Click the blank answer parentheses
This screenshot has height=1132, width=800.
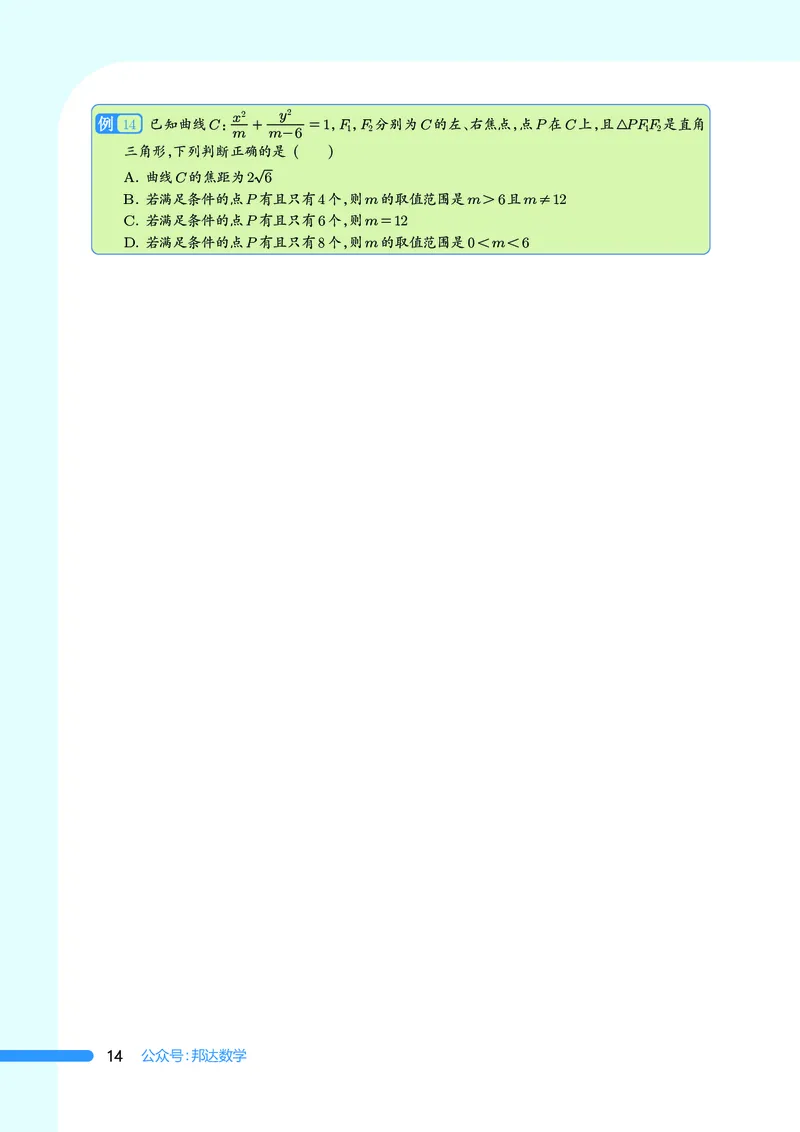(x=313, y=152)
